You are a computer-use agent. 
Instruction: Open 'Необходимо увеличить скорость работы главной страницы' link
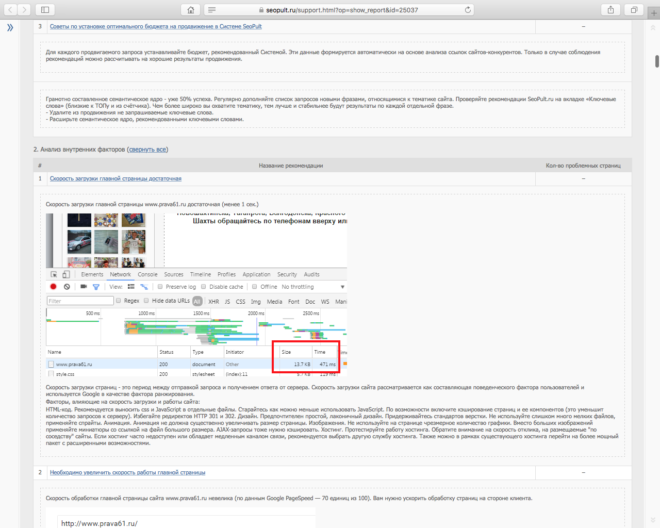pos(126,470)
